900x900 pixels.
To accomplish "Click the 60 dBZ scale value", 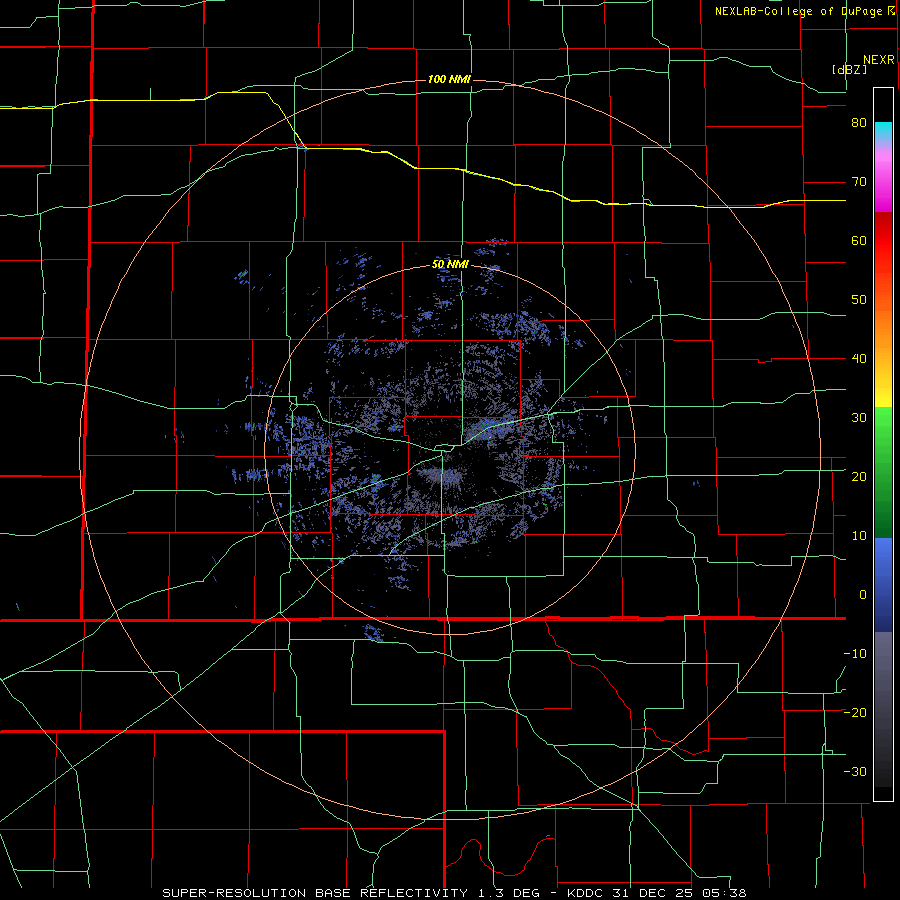I will click(x=859, y=240).
